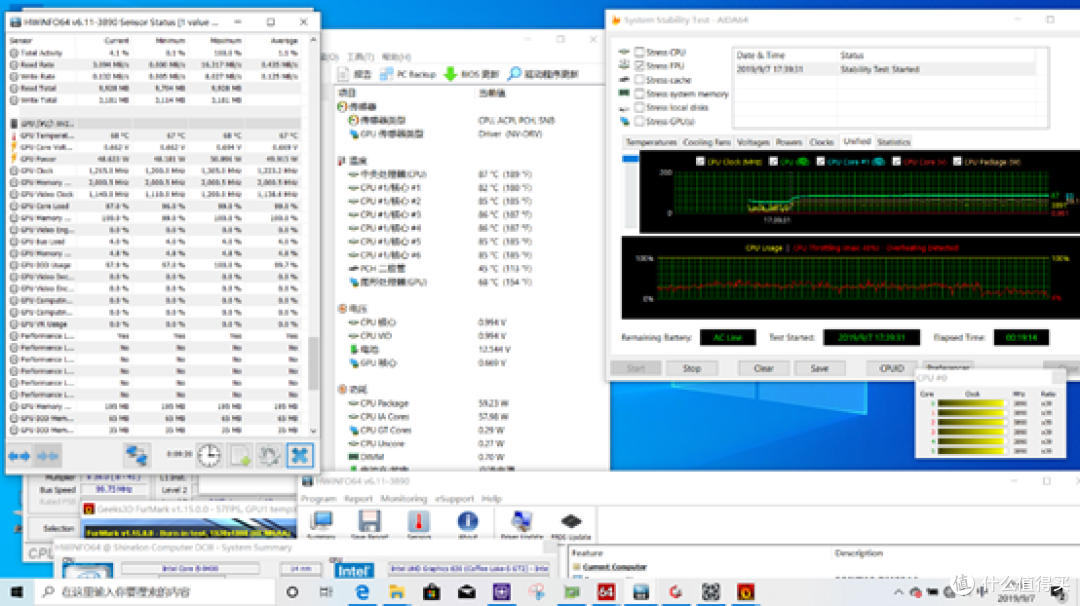Open Help menu in HWiNFO64

click(x=491, y=499)
